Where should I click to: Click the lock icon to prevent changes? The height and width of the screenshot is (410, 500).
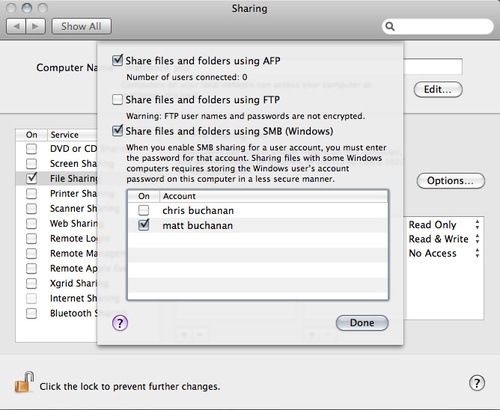pyautogui.click(x=24, y=382)
